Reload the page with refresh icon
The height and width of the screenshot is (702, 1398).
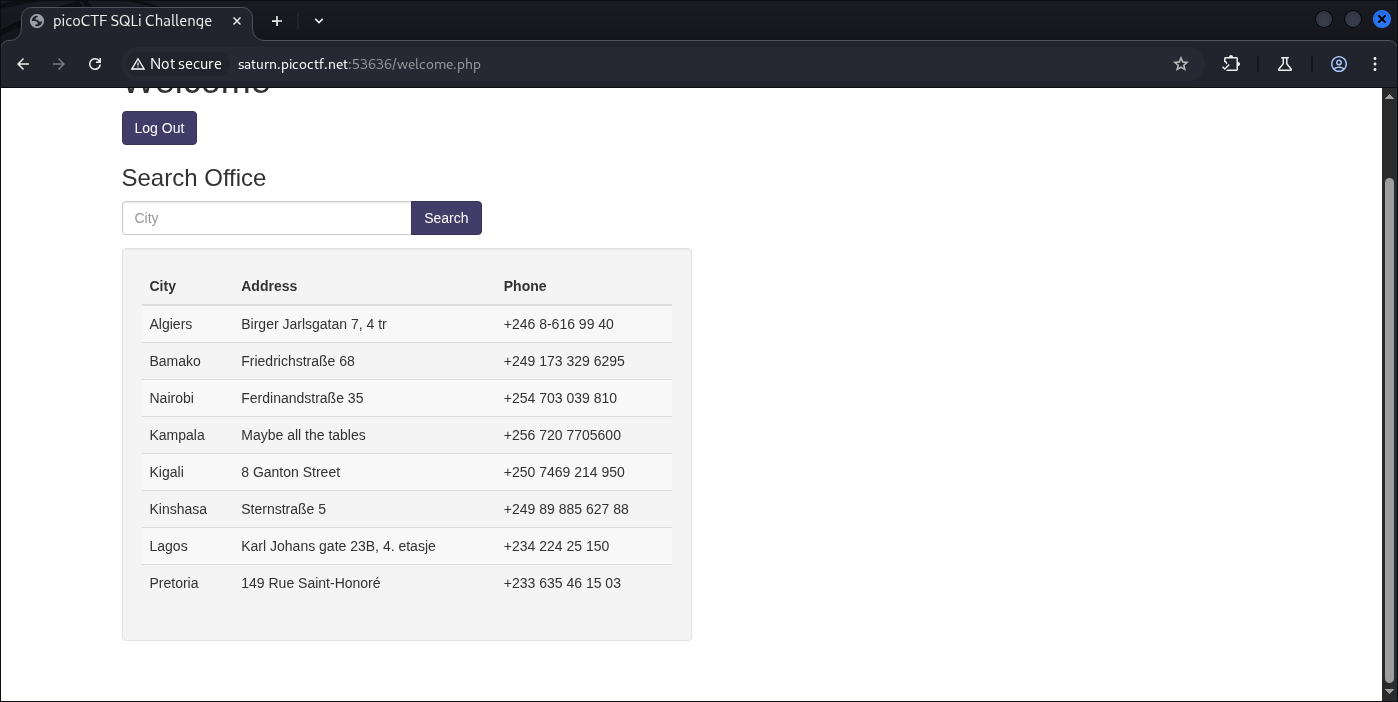pyautogui.click(x=95, y=64)
